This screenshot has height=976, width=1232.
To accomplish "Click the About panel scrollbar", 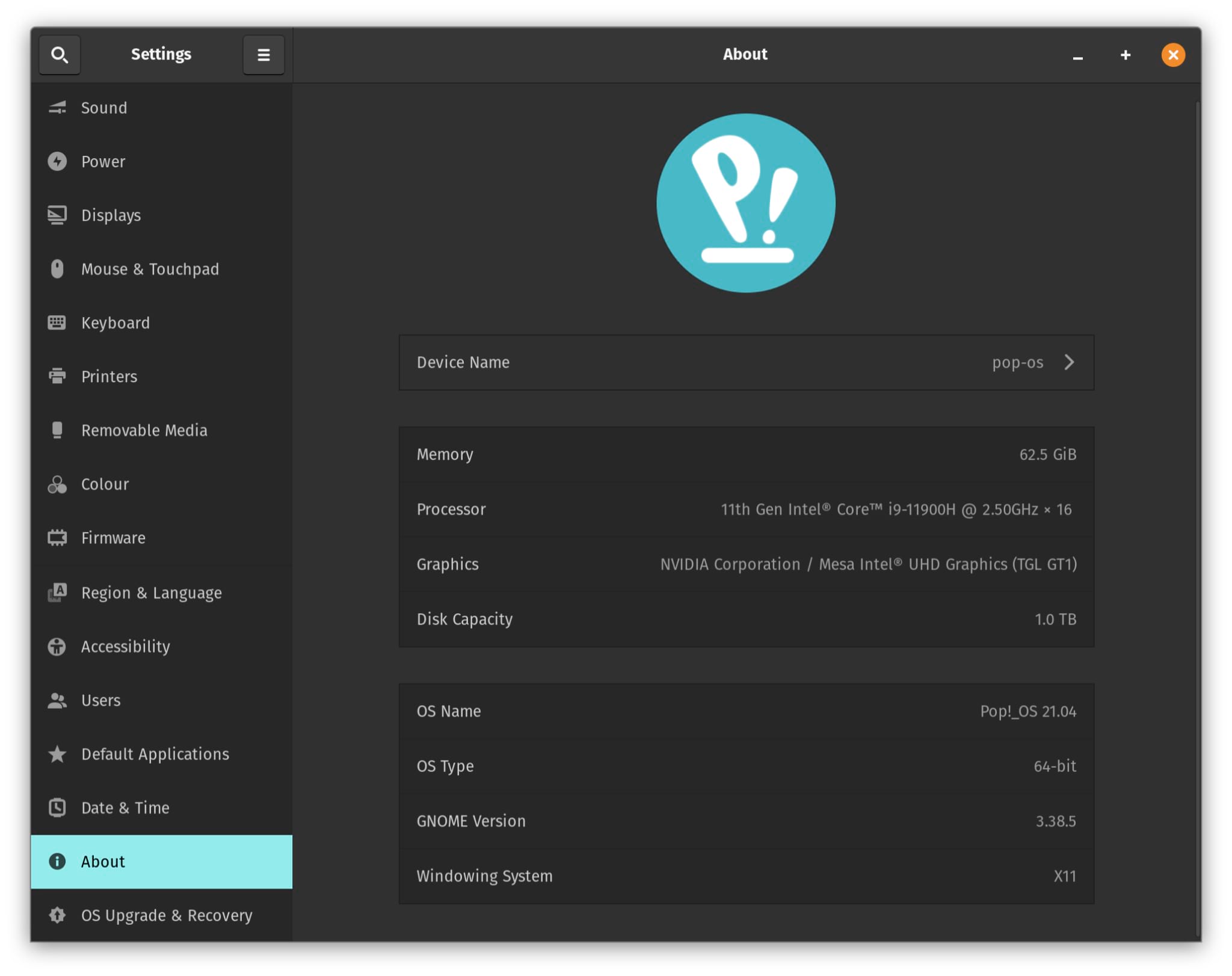I will [x=1198, y=517].
